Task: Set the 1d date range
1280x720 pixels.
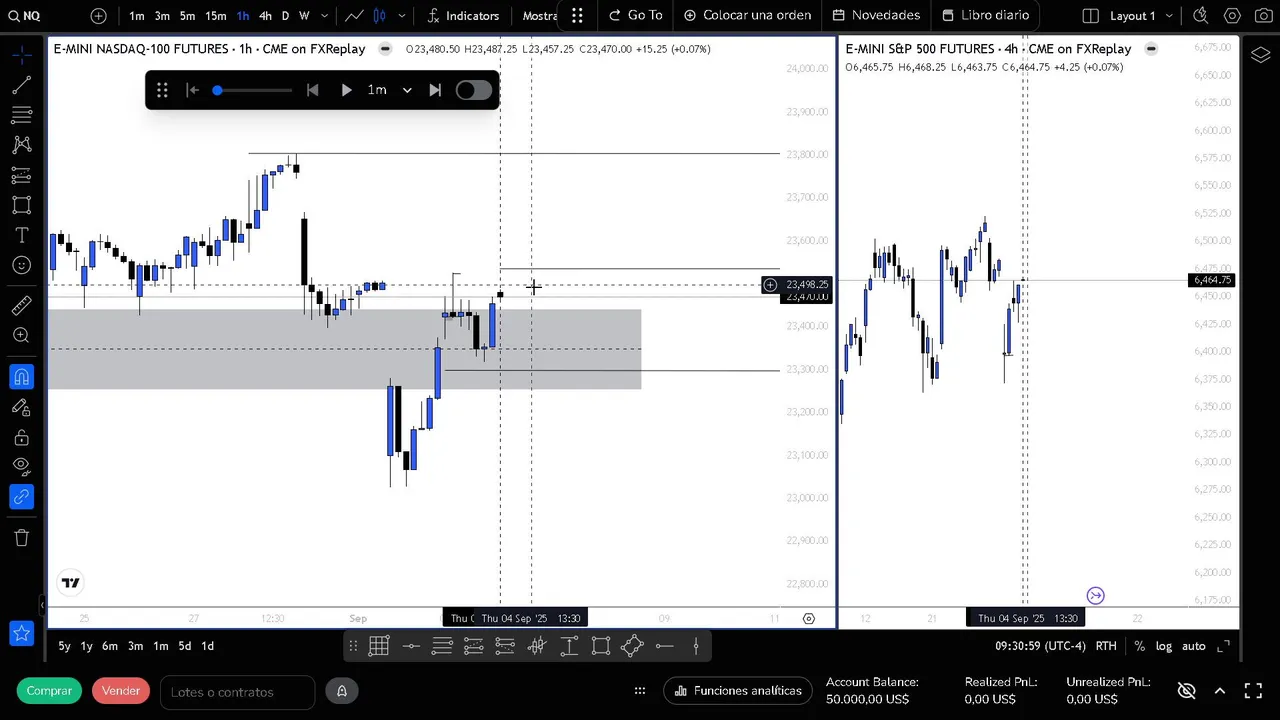Action: pyautogui.click(x=207, y=646)
